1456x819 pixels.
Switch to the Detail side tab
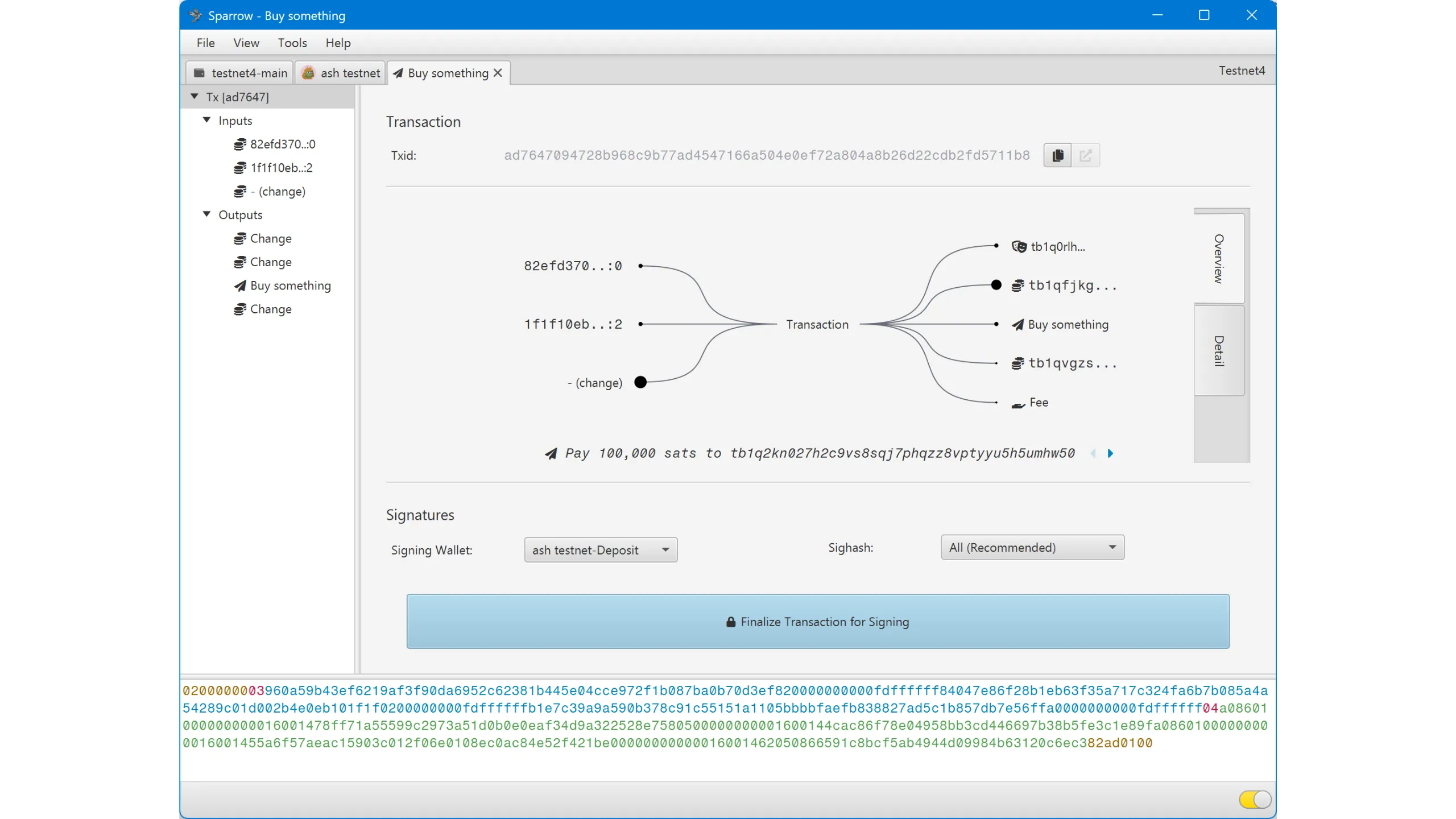(1219, 350)
